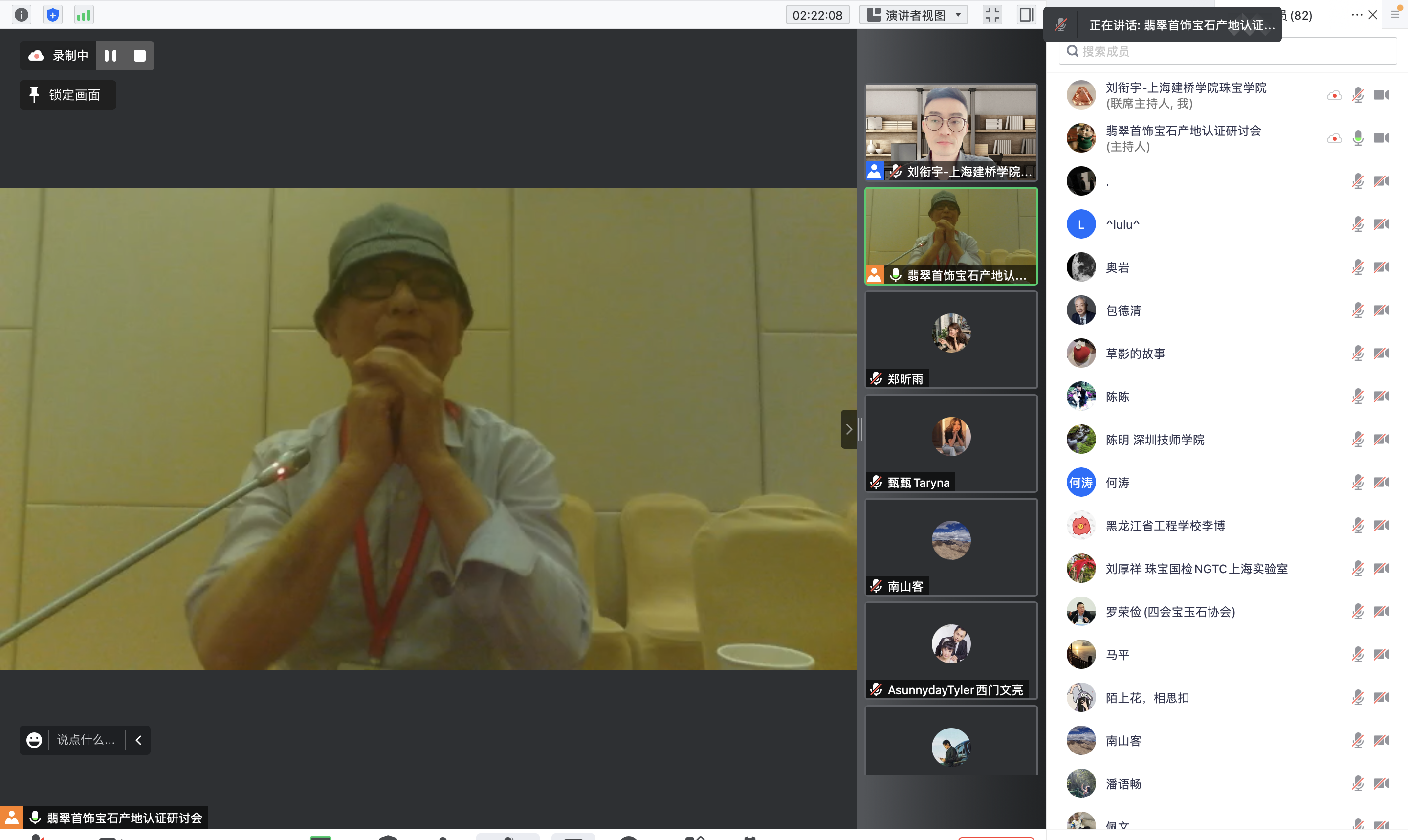Screen dimensions: 1408x840
Task: Select the 郑昕雨 video thumbnail
Action: [x=951, y=339]
